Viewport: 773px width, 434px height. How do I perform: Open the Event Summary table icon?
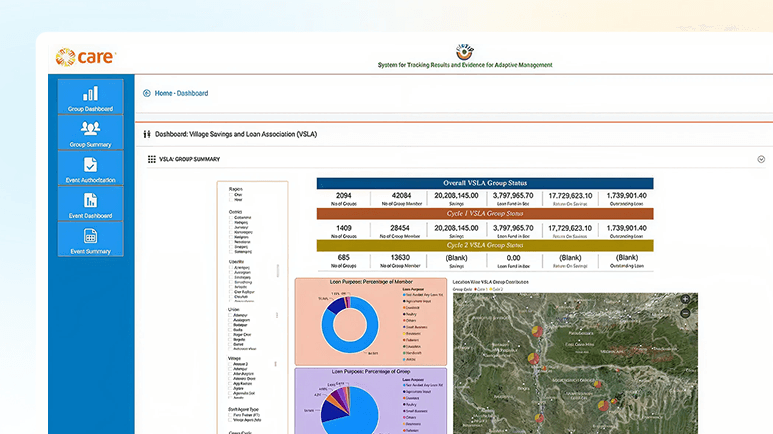click(90, 236)
